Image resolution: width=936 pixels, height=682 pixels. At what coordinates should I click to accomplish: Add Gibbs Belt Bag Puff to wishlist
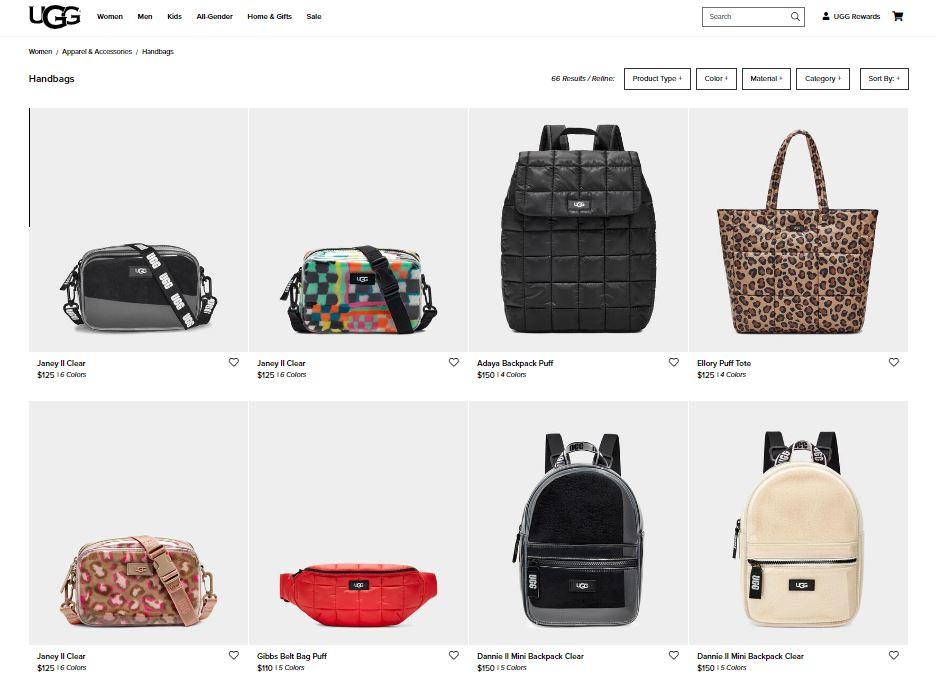pos(454,655)
